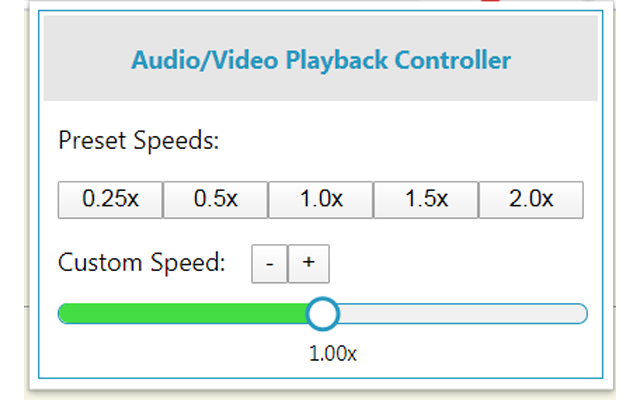Decrease custom speed with minus button

[x=269, y=264]
